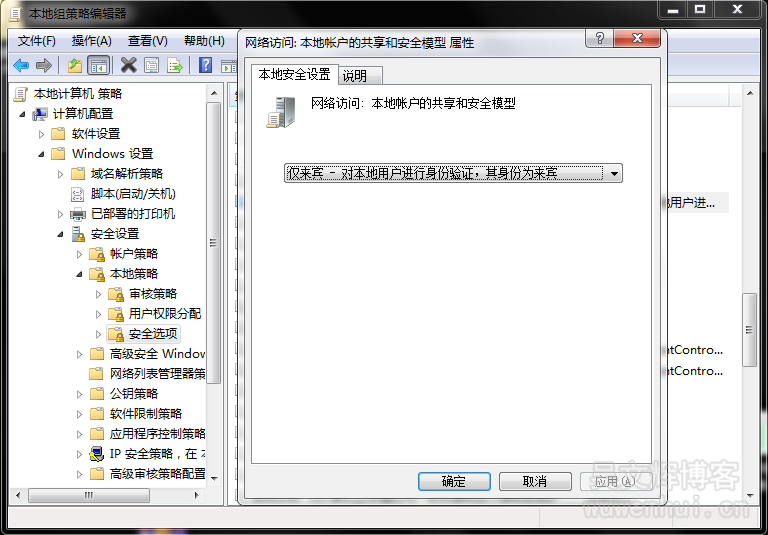
Task: Click the gray Forward arrow in toolbar
Action: (43, 65)
